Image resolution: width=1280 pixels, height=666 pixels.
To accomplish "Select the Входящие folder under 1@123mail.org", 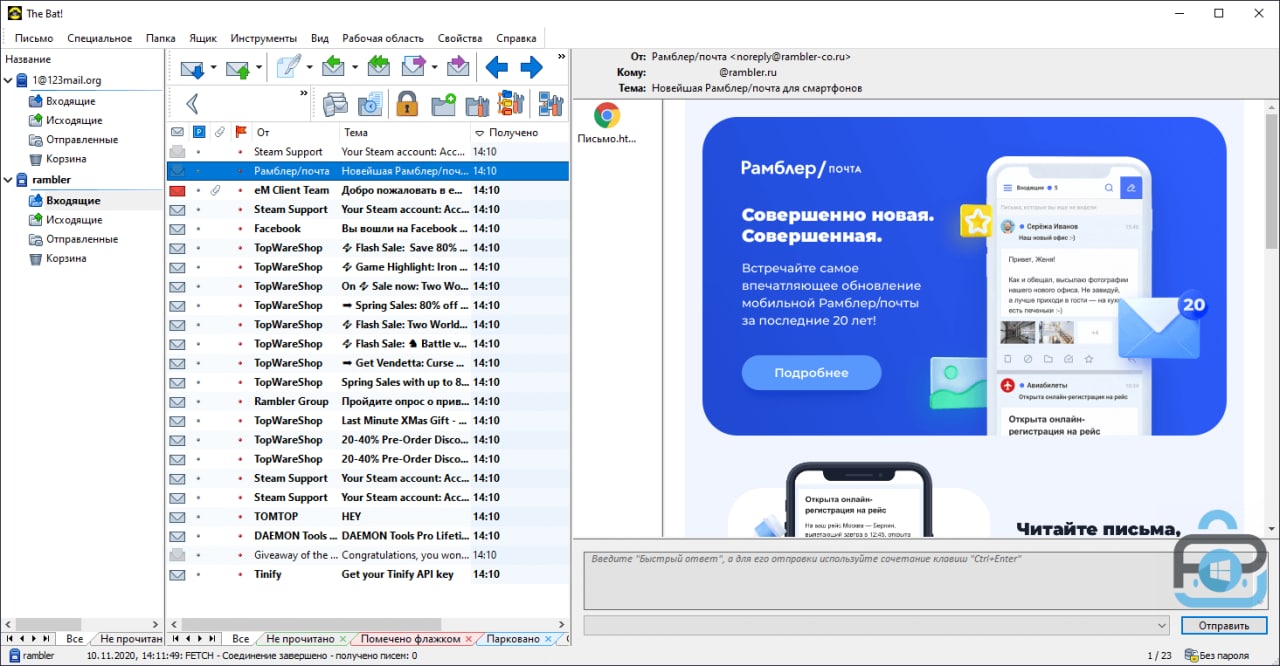I will (x=70, y=101).
